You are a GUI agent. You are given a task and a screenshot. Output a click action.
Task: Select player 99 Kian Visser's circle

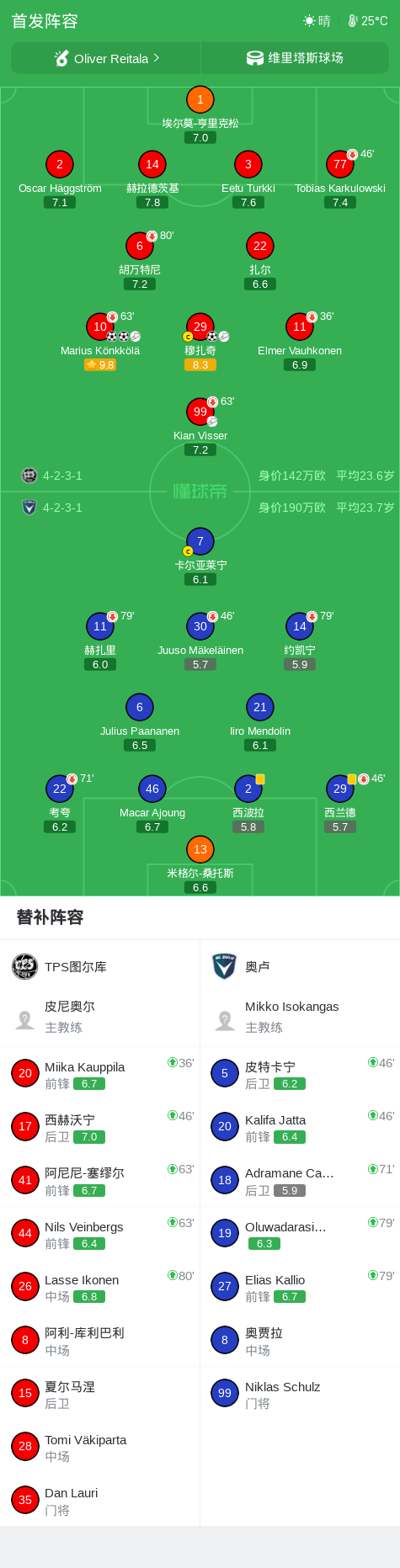200,412
